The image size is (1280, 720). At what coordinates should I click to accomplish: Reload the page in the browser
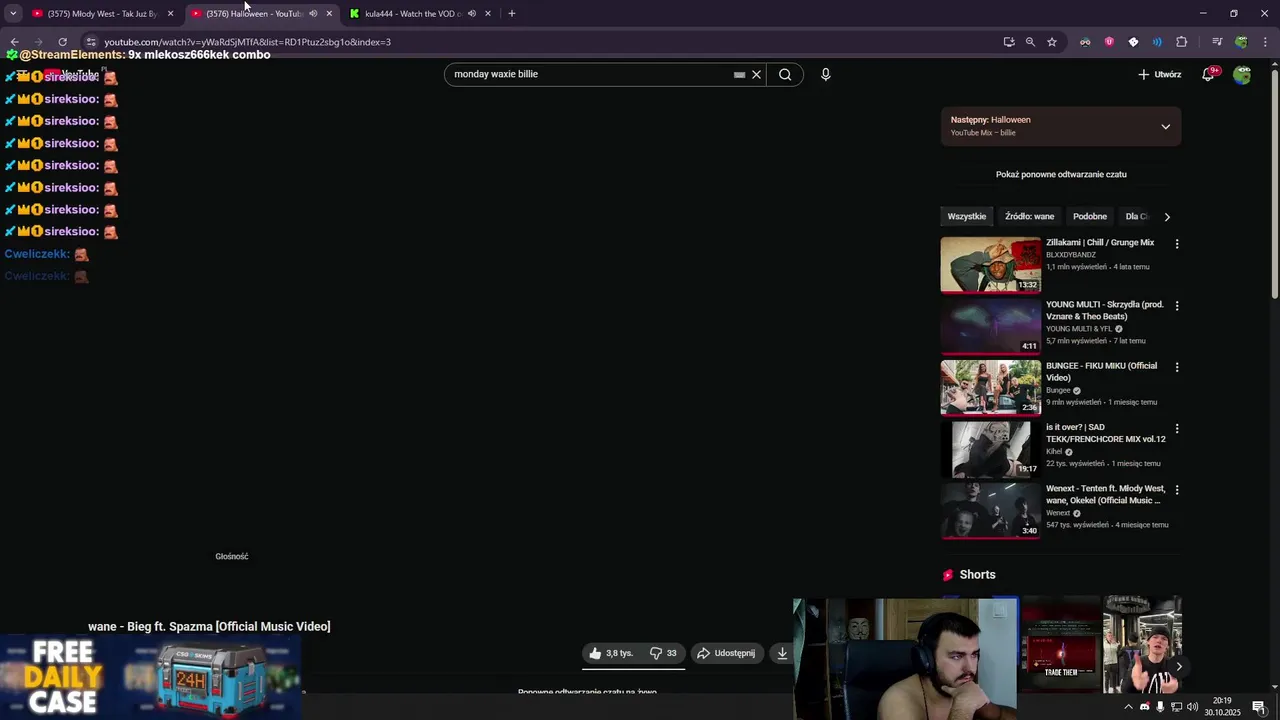(x=62, y=42)
